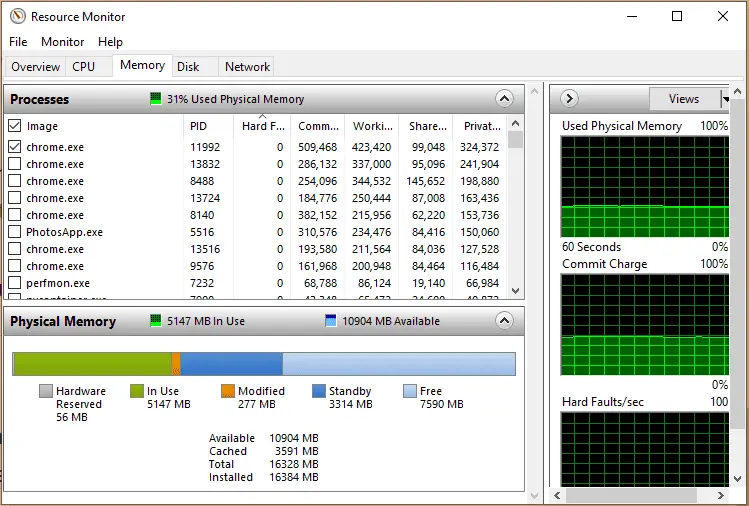The height and width of the screenshot is (506, 749).
Task: Check chrome.exe with PID 8488
Action: pos(15,181)
